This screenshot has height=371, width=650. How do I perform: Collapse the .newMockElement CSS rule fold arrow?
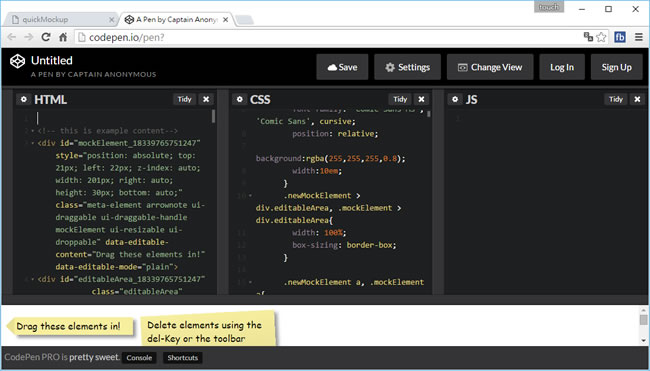coord(250,196)
